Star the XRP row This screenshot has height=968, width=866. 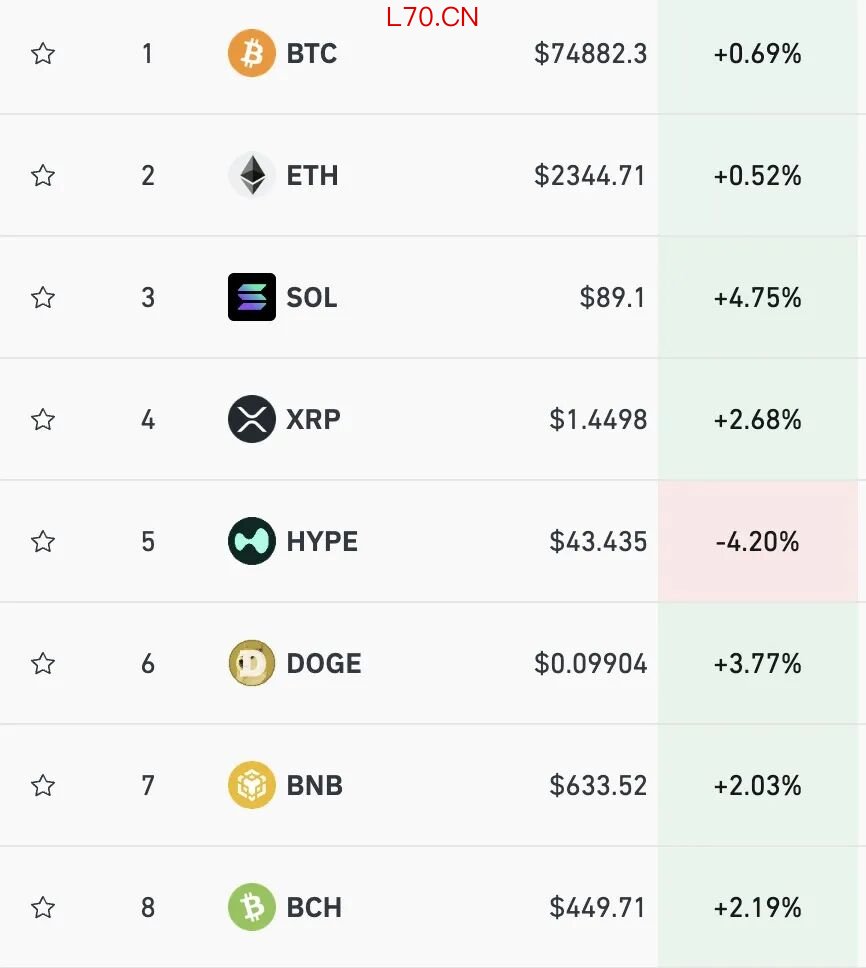pyautogui.click(x=43, y=420)
